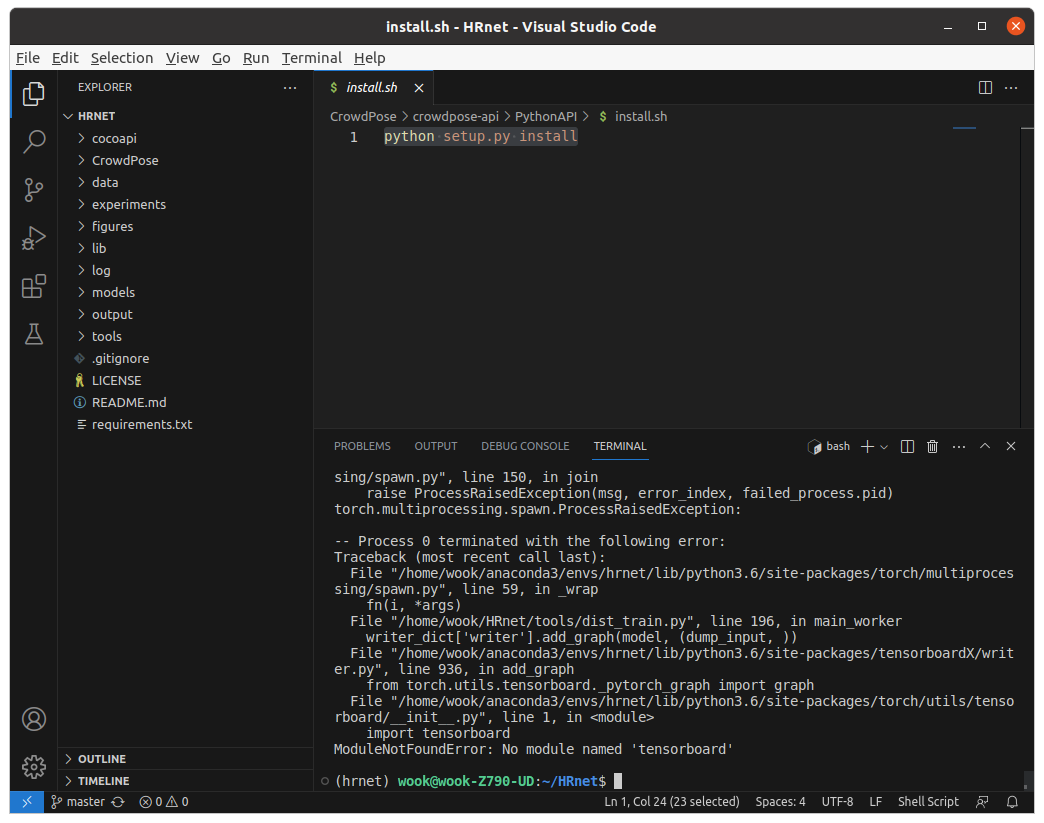Close the install.sh editor tab
Viewport: 1044px width, 823px height.
(419, 88)
